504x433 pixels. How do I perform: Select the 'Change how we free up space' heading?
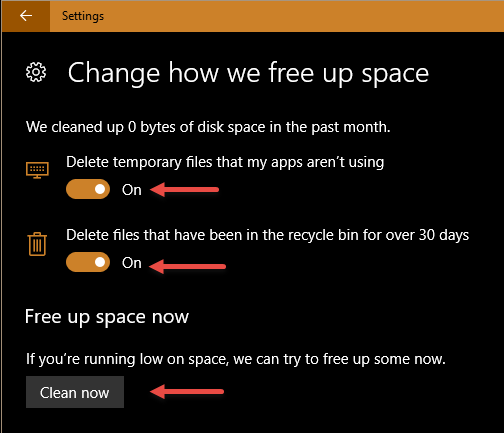[248, 73]
